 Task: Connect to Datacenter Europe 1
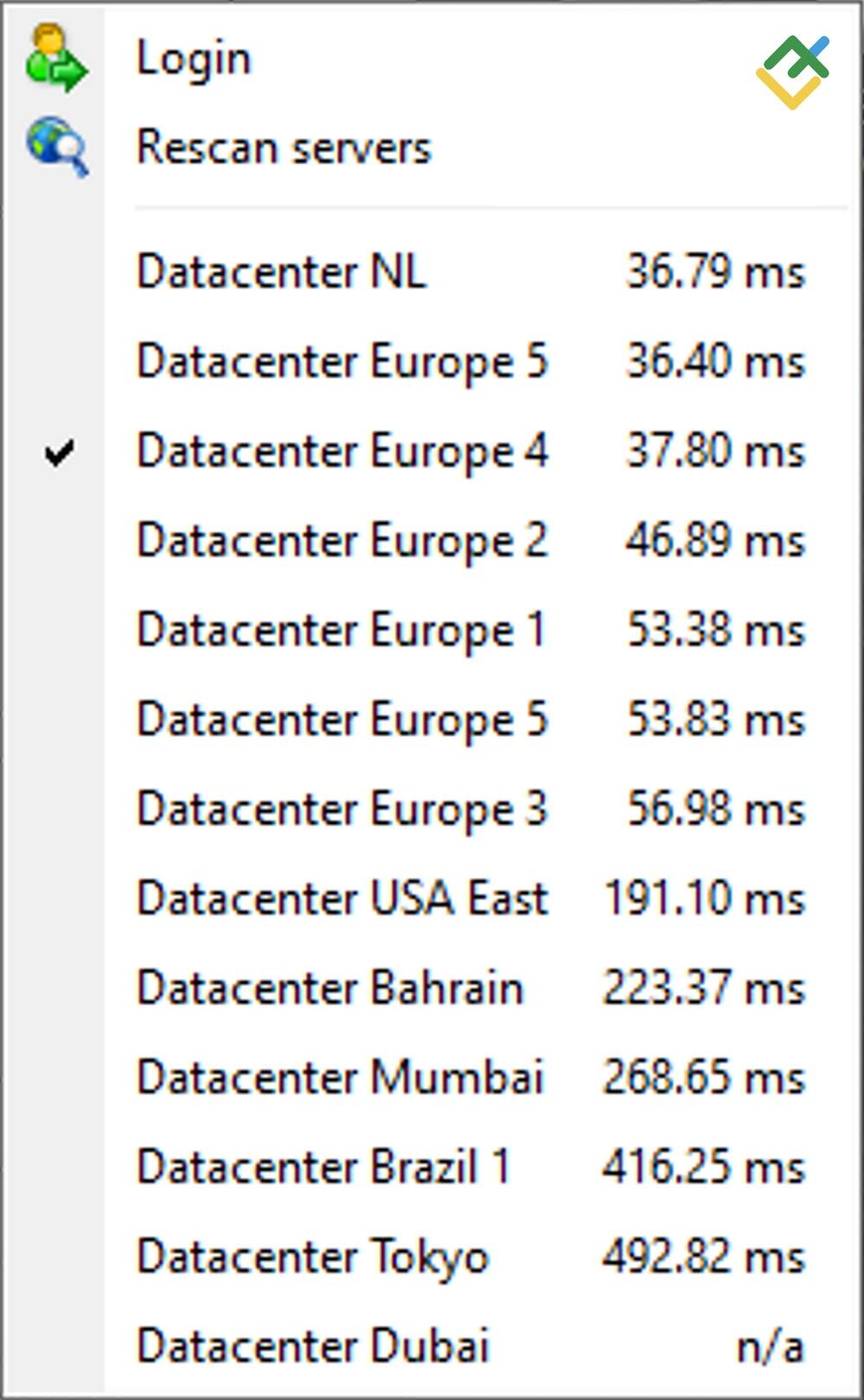340,630
